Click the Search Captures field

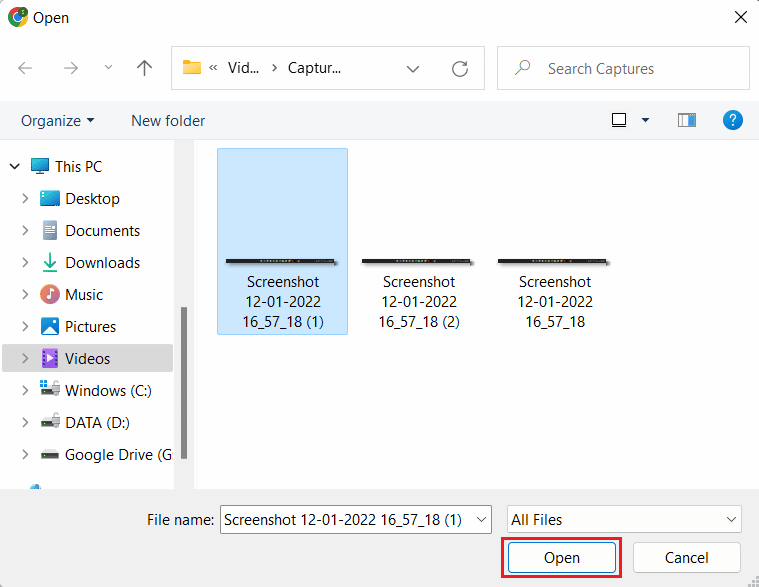click(x=623, y=68)
